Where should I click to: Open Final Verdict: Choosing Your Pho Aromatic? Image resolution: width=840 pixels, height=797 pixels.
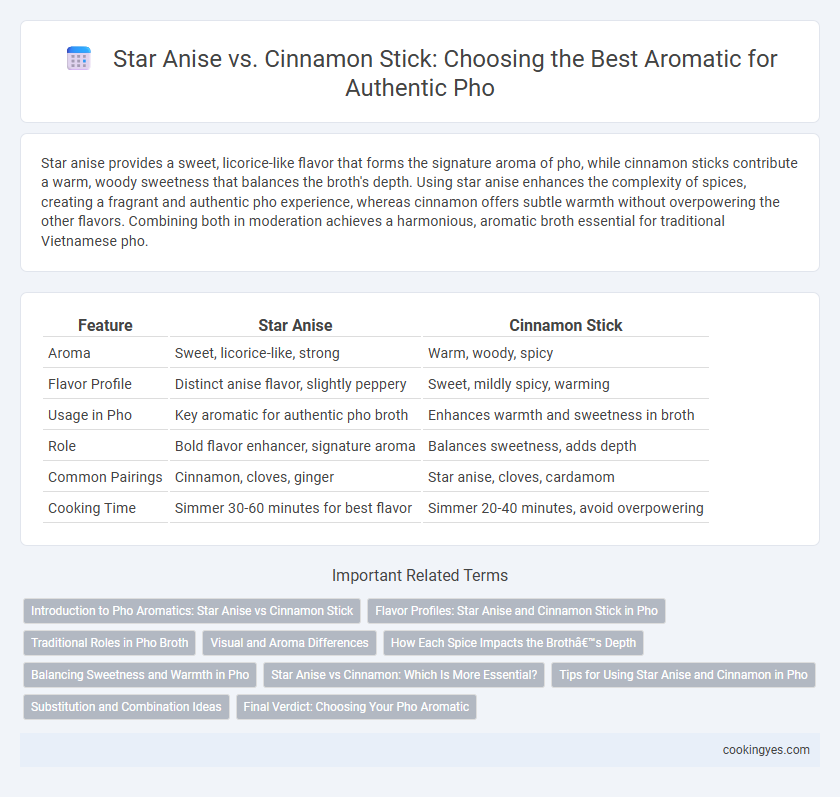[356, 707]
